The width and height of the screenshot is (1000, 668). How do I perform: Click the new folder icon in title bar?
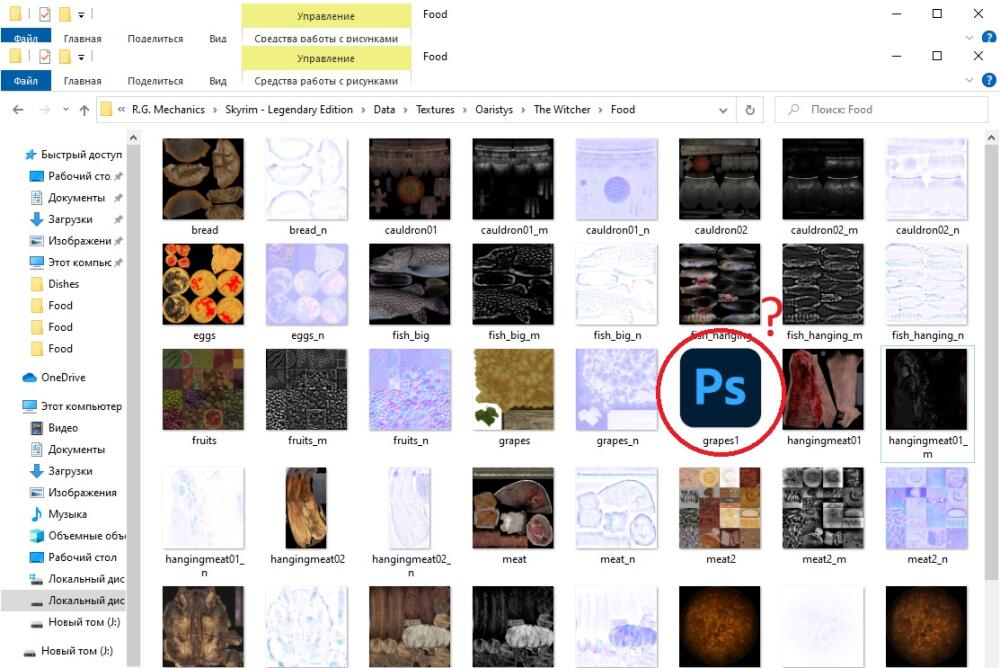64,57
